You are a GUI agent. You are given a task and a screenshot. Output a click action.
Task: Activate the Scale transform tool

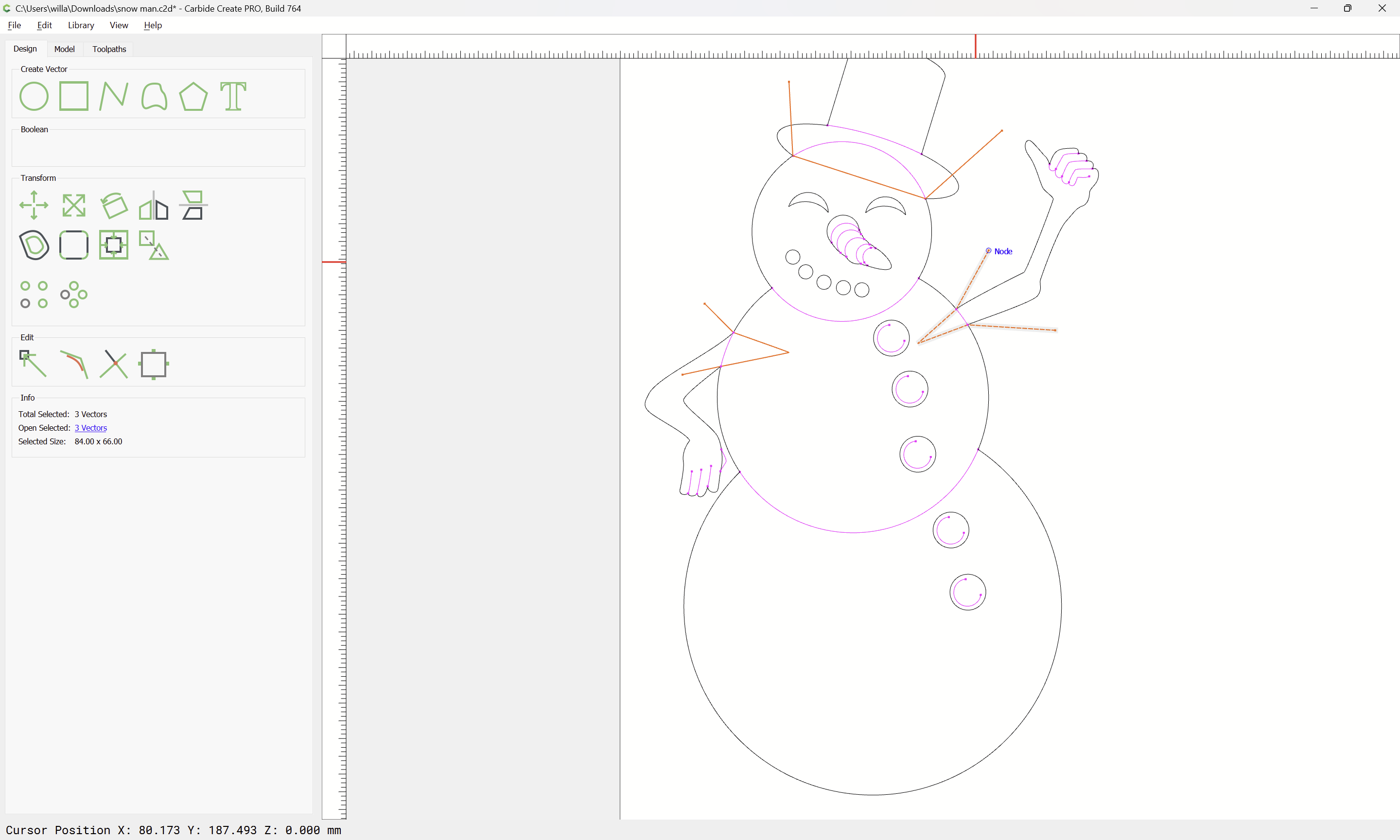[73, 206]
